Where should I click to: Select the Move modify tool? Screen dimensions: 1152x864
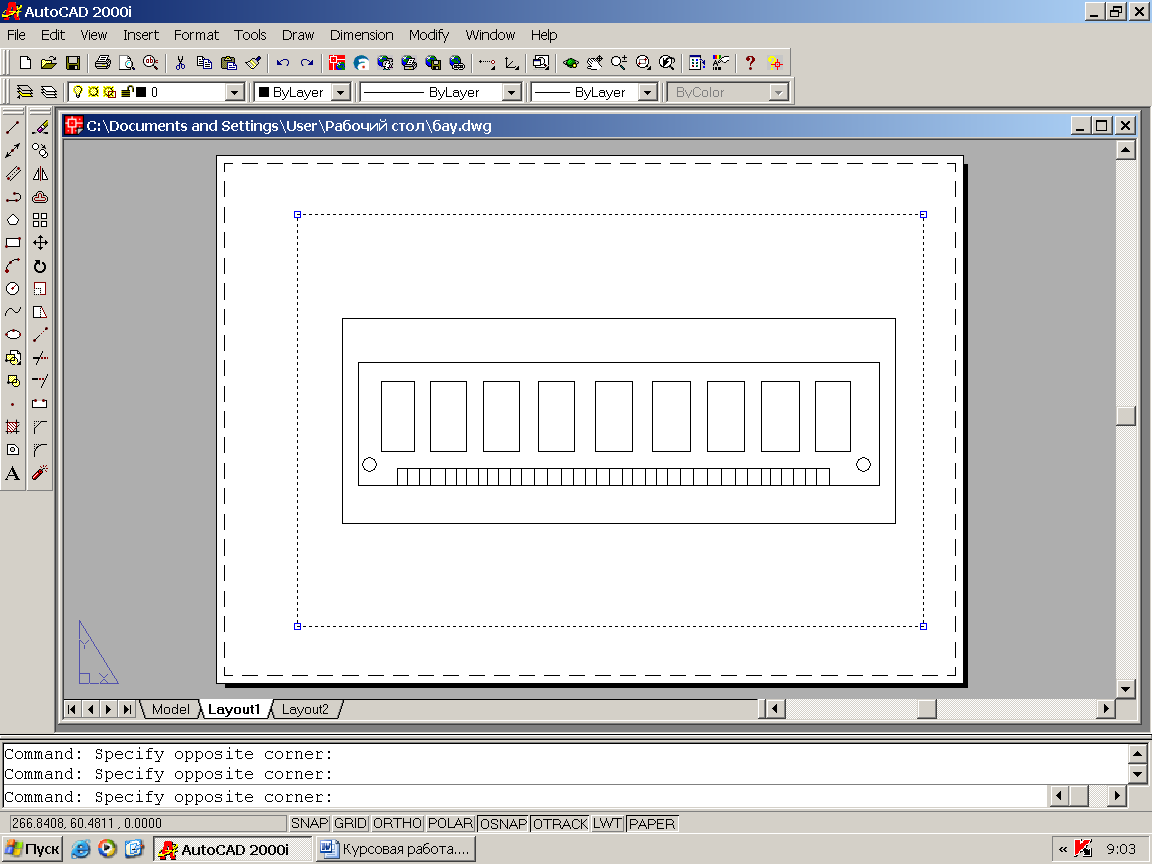pos(40,242)
